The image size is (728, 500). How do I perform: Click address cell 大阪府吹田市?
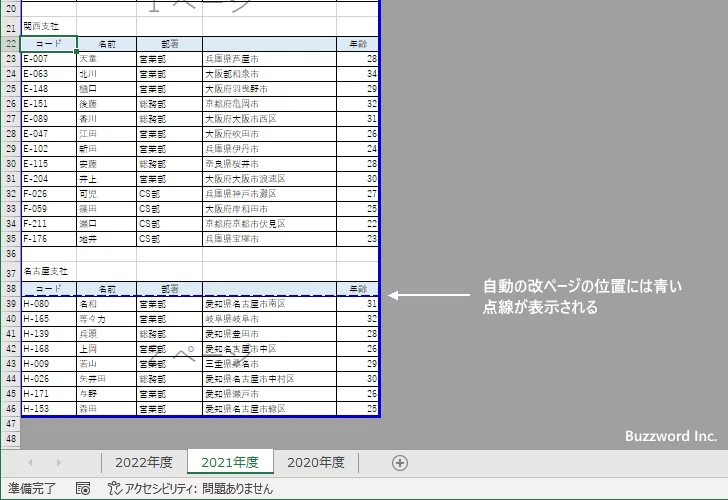(x=269, y=134)
